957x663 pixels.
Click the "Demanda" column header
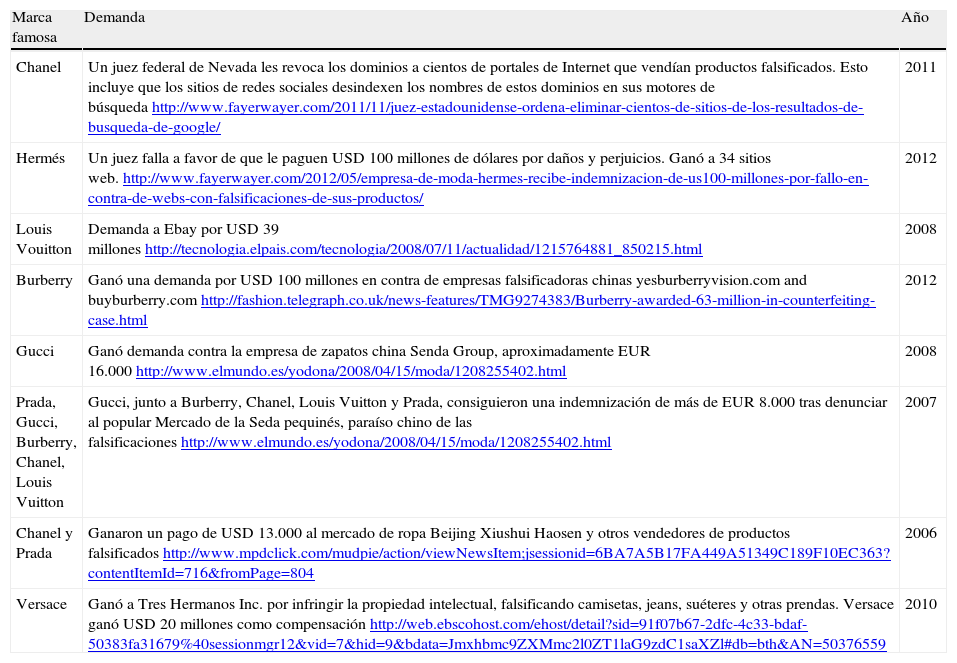pyautogui.click(x=114, y=18)
